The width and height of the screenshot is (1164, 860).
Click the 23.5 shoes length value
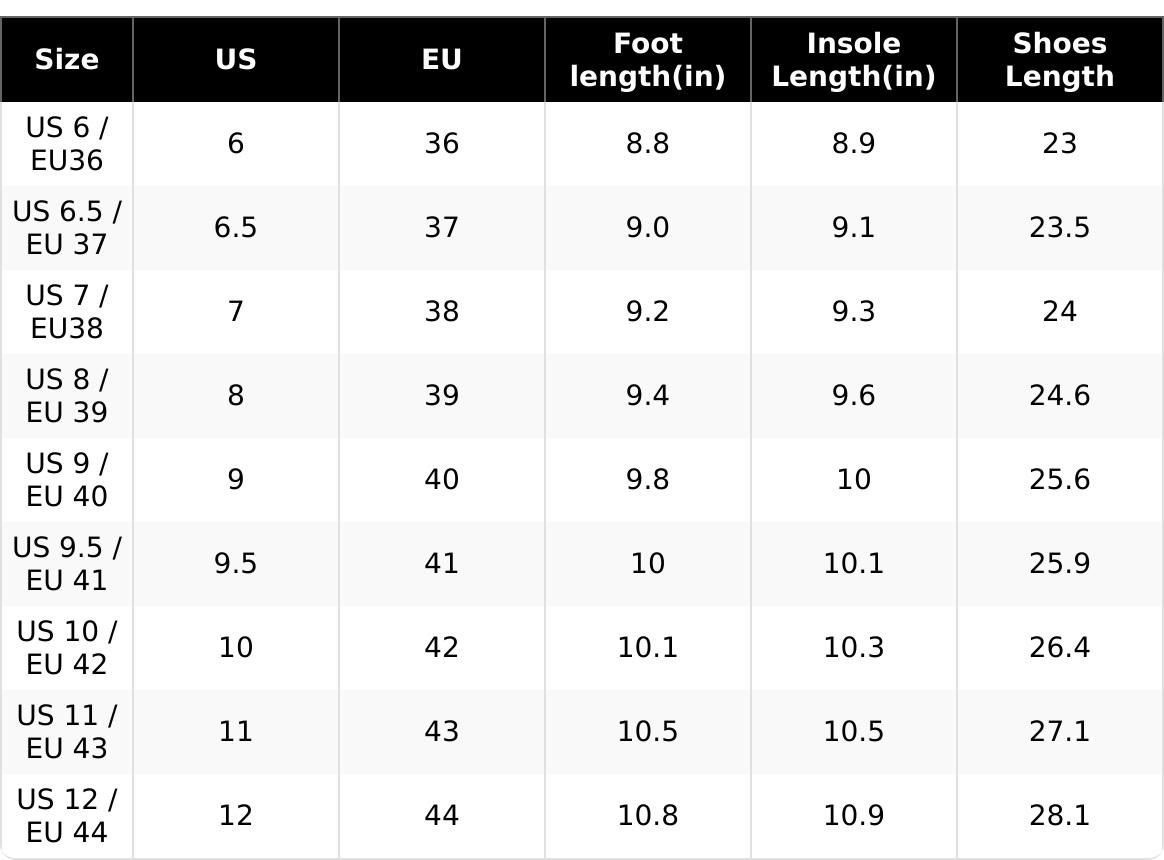point(1059,228)
